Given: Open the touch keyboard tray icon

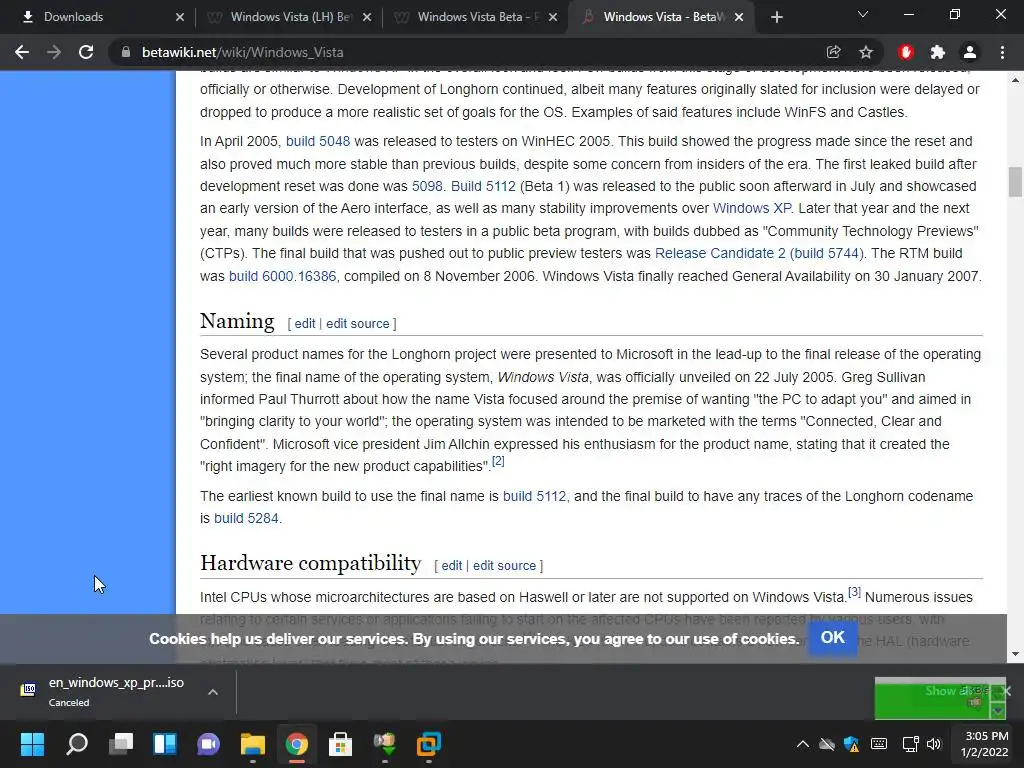Looking at the screenshot, I should (879, 744).
